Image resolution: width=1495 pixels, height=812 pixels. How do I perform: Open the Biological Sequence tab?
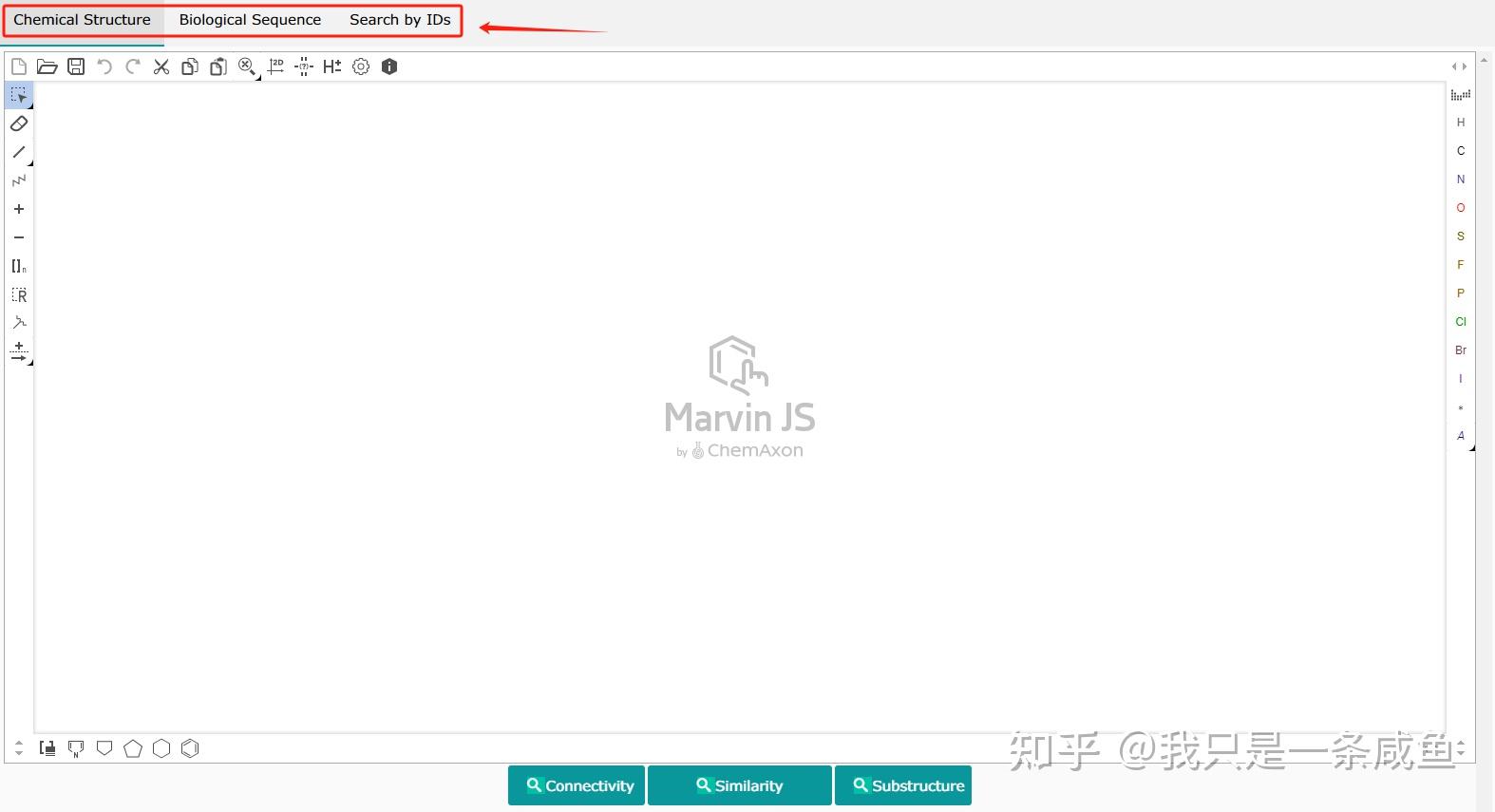point(250,20)
